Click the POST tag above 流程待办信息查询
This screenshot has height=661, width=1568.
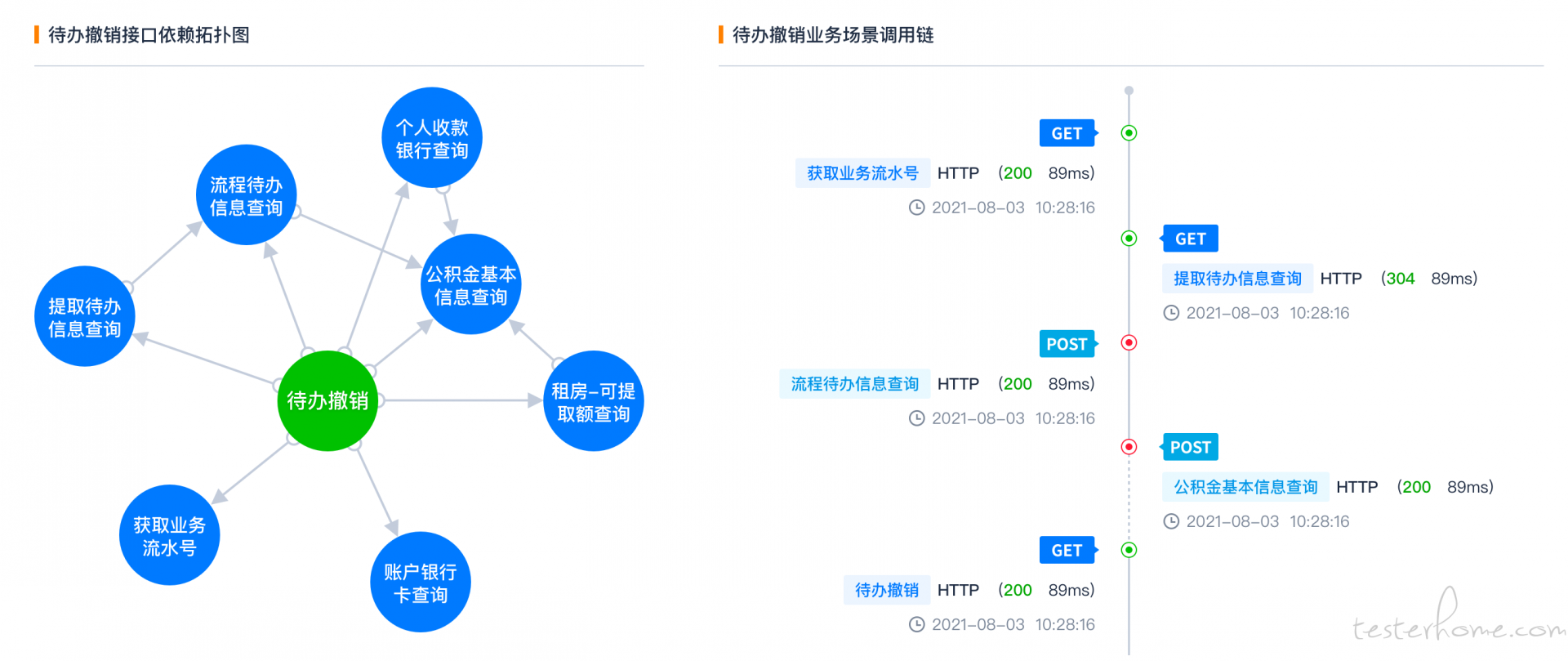(1068, 344)
